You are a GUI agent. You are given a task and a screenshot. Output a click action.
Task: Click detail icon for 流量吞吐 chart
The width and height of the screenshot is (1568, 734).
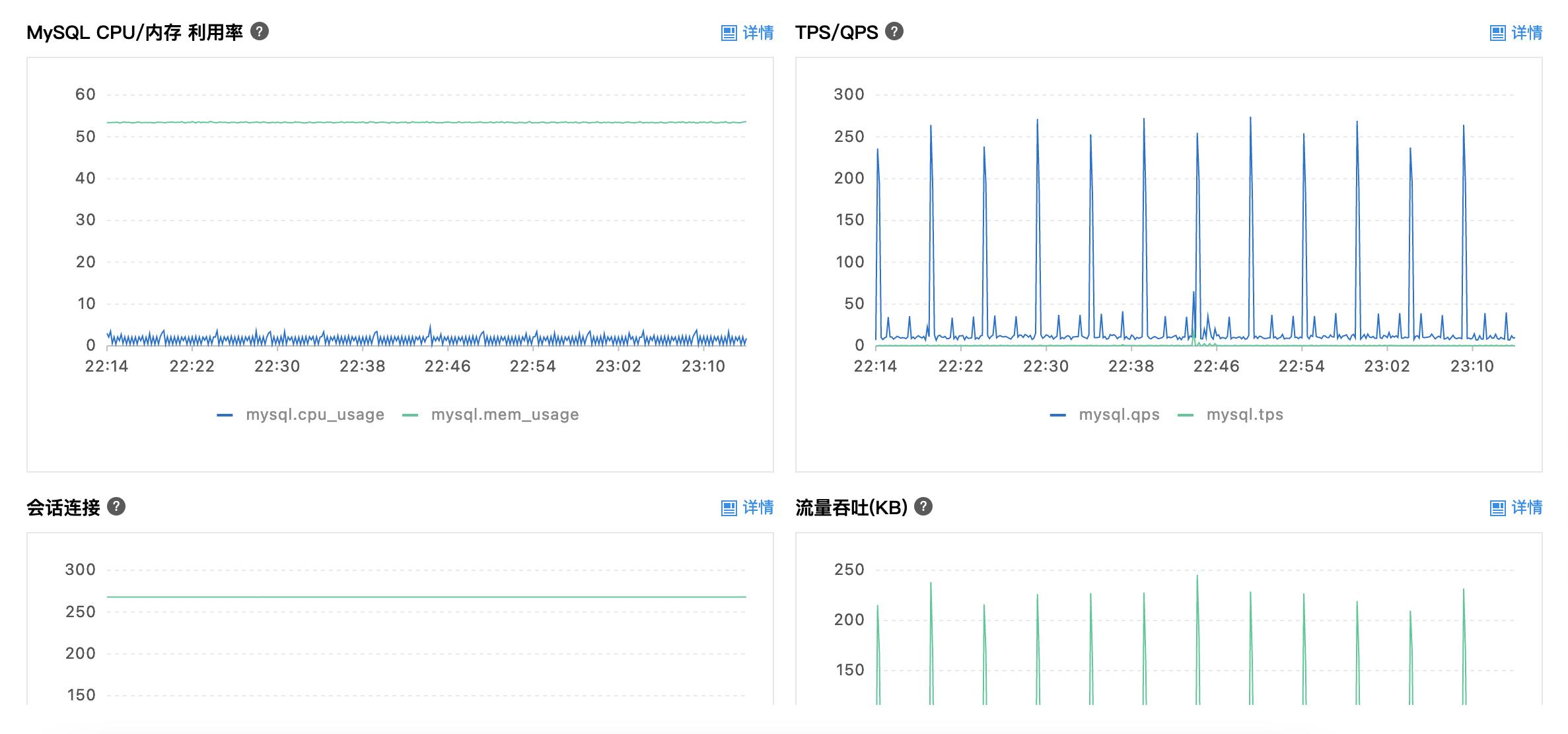tap(1497, 508)
